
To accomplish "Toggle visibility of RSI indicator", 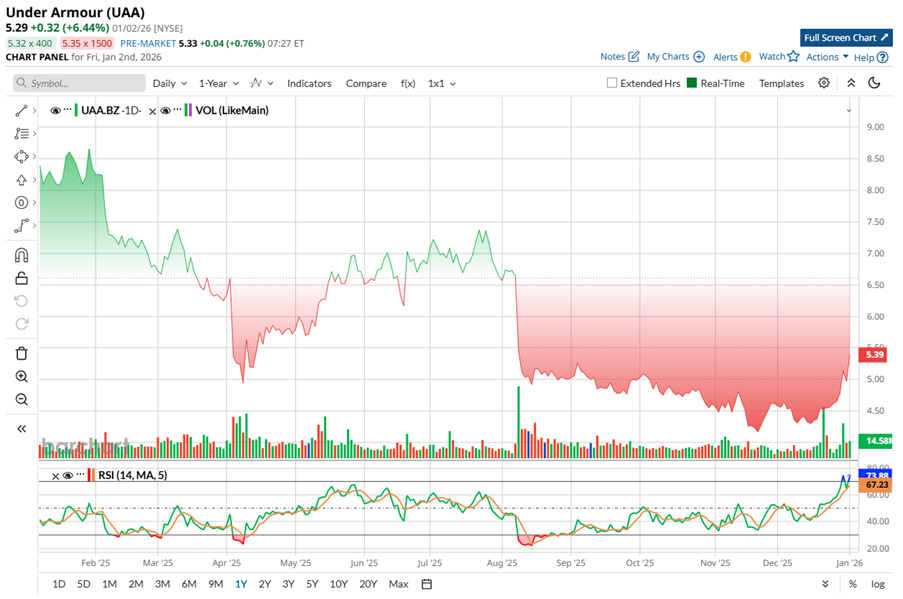I will (67, 476).
